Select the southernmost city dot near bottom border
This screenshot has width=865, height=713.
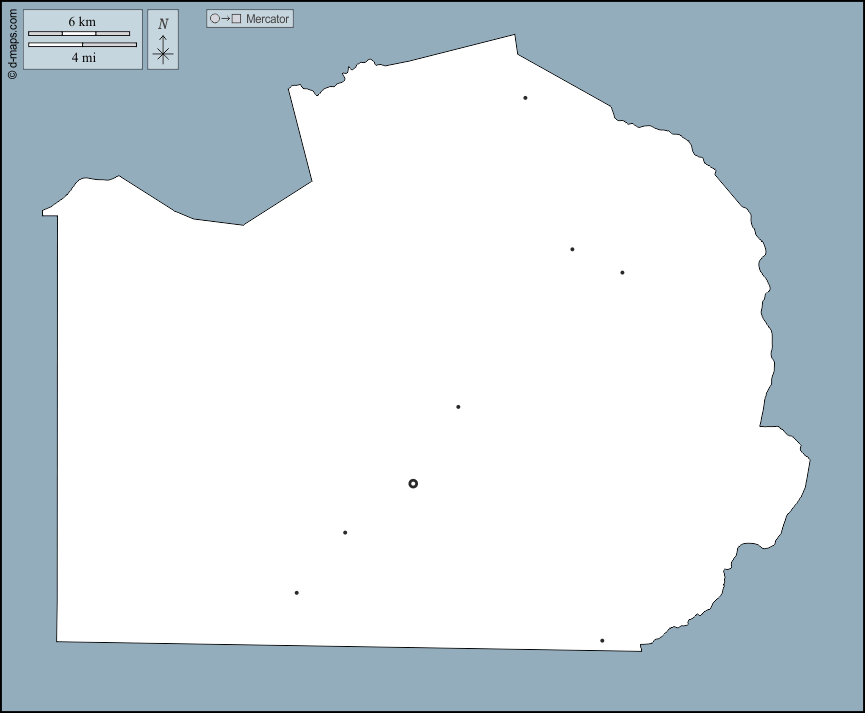[602, 641]
